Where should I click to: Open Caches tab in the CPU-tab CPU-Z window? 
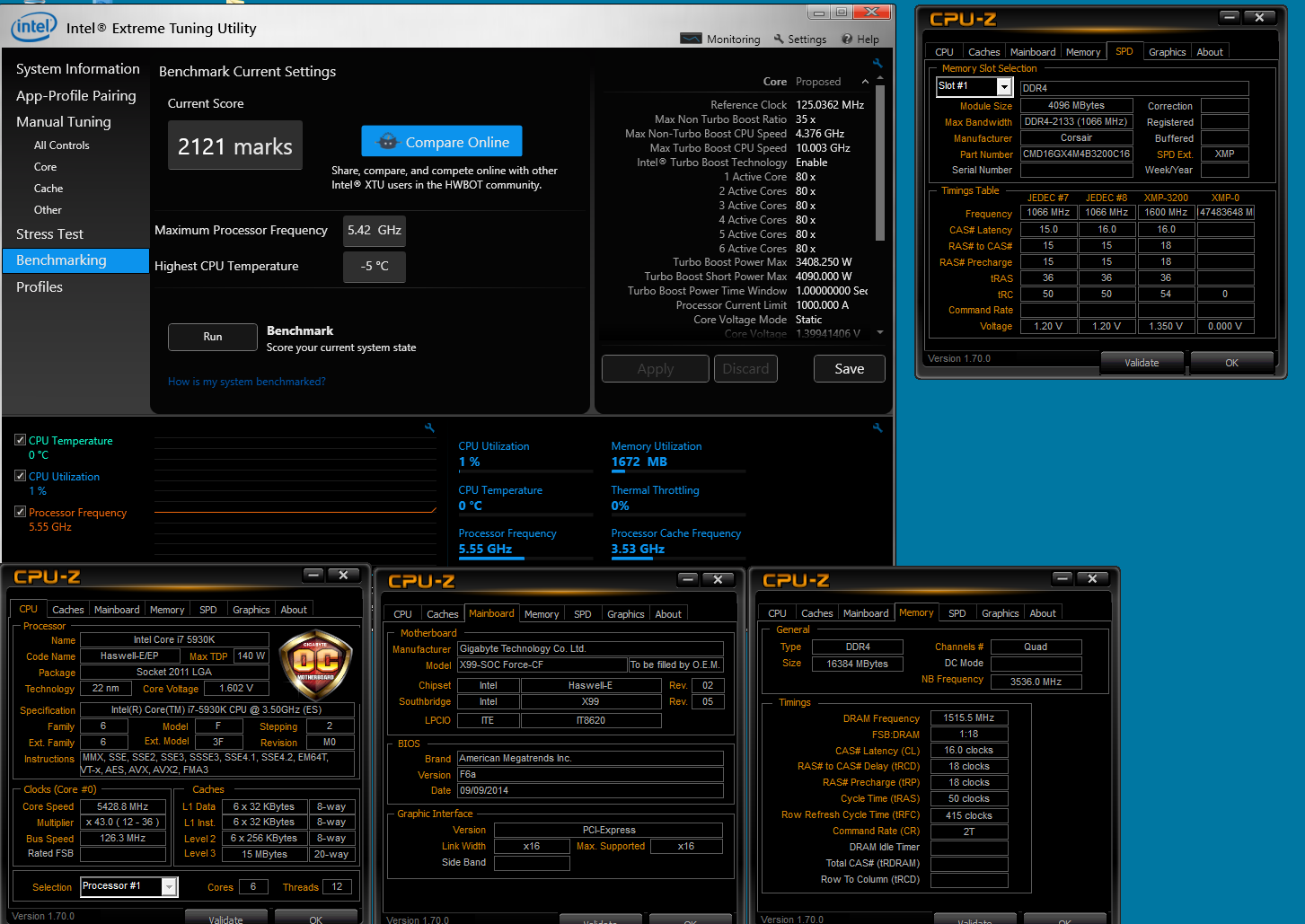point(67,610)
